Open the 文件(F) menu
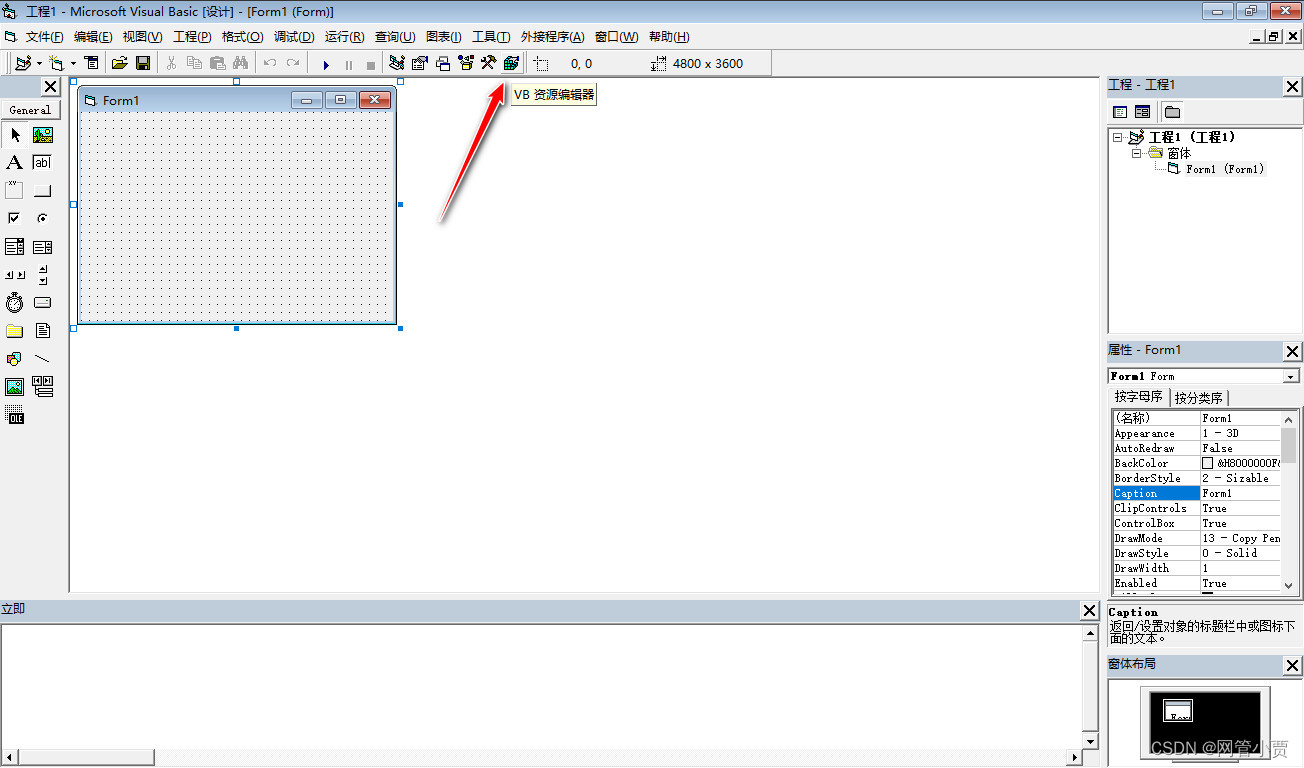 click(x=44, y=37)
